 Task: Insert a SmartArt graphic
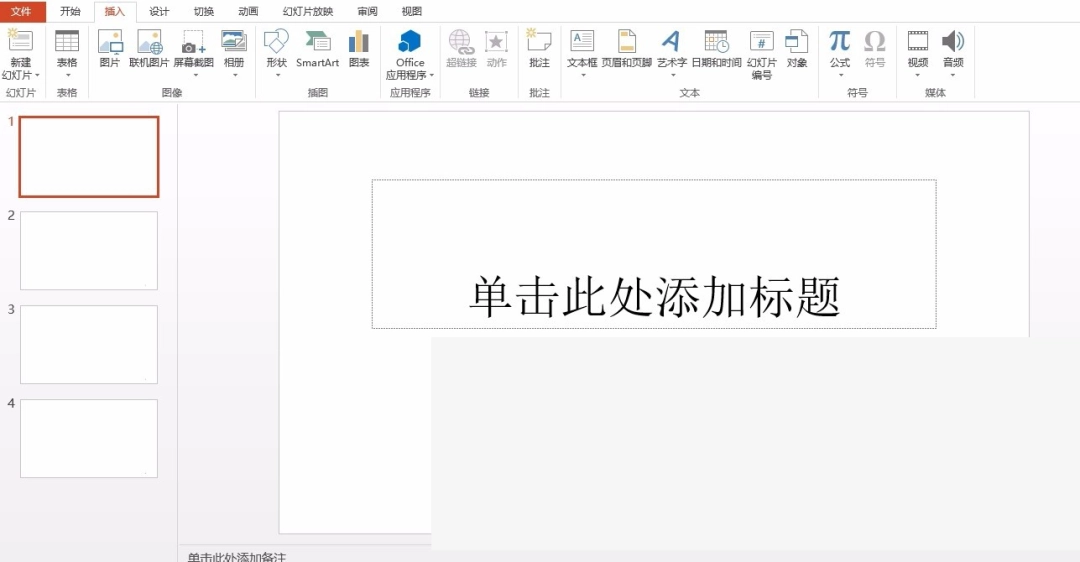click(318, 48)
